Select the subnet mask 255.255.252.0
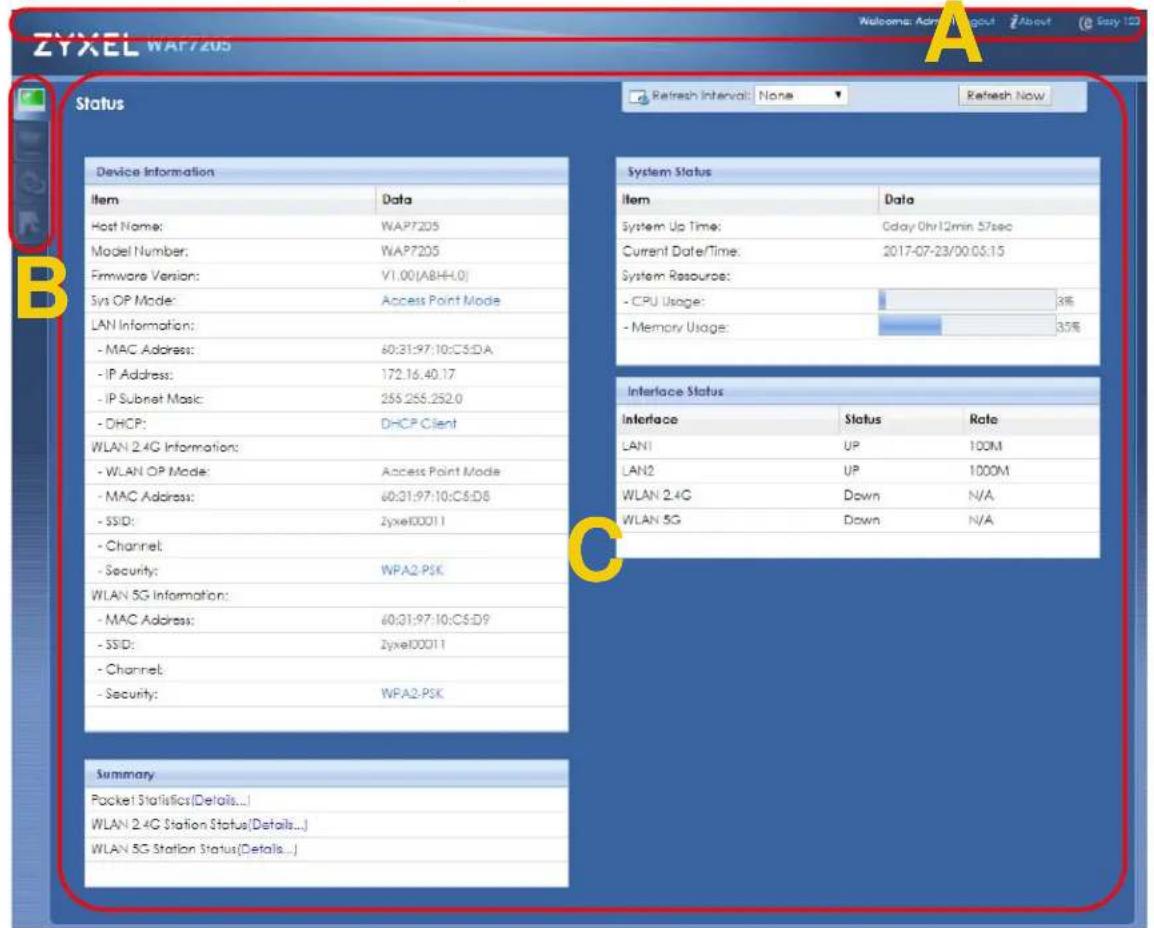Image resolution: width=1154 pixels, height=928 pixels. pyautogui.click(x=422, y=399)
